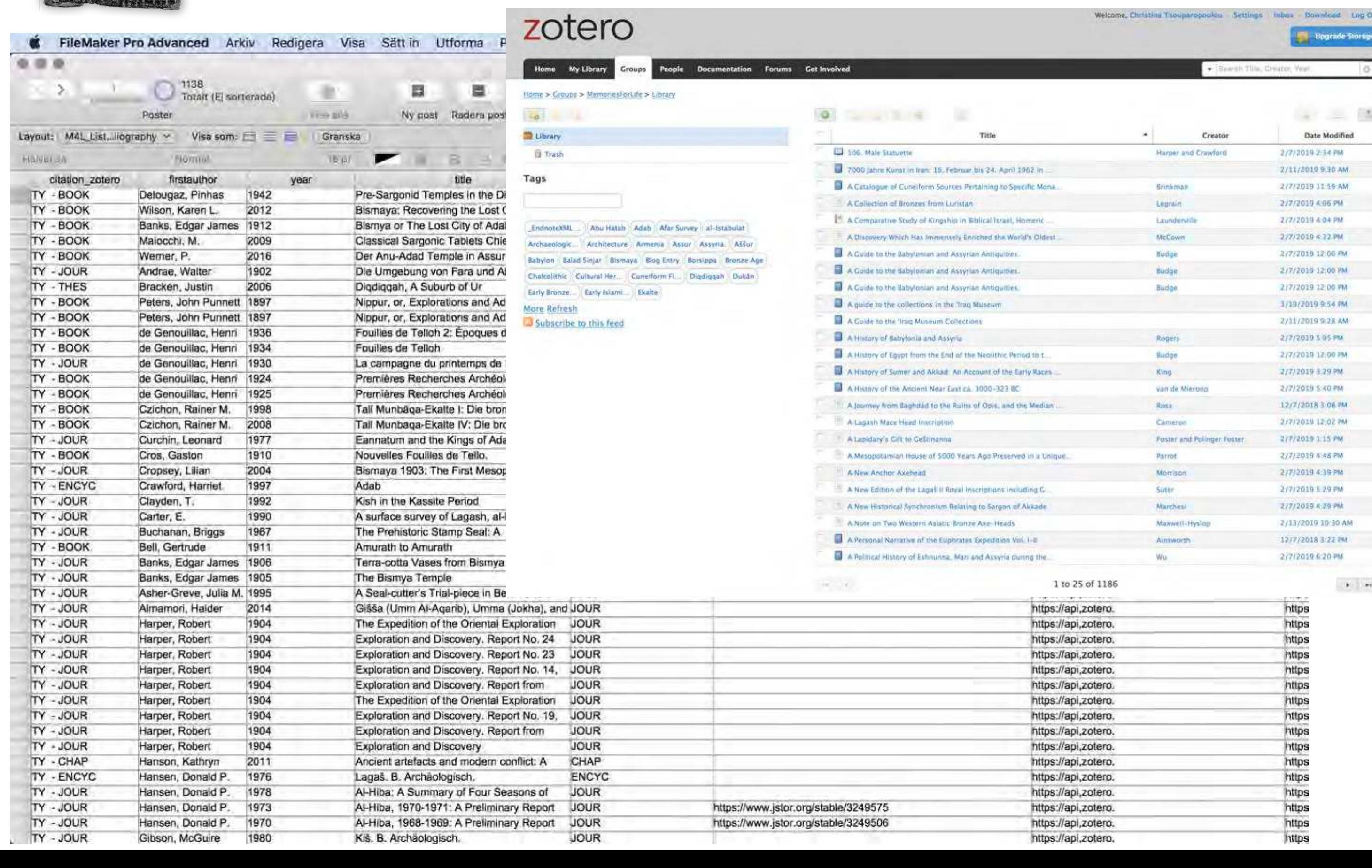Click the Ny post icon in FileMaker

tap(418, 91)
